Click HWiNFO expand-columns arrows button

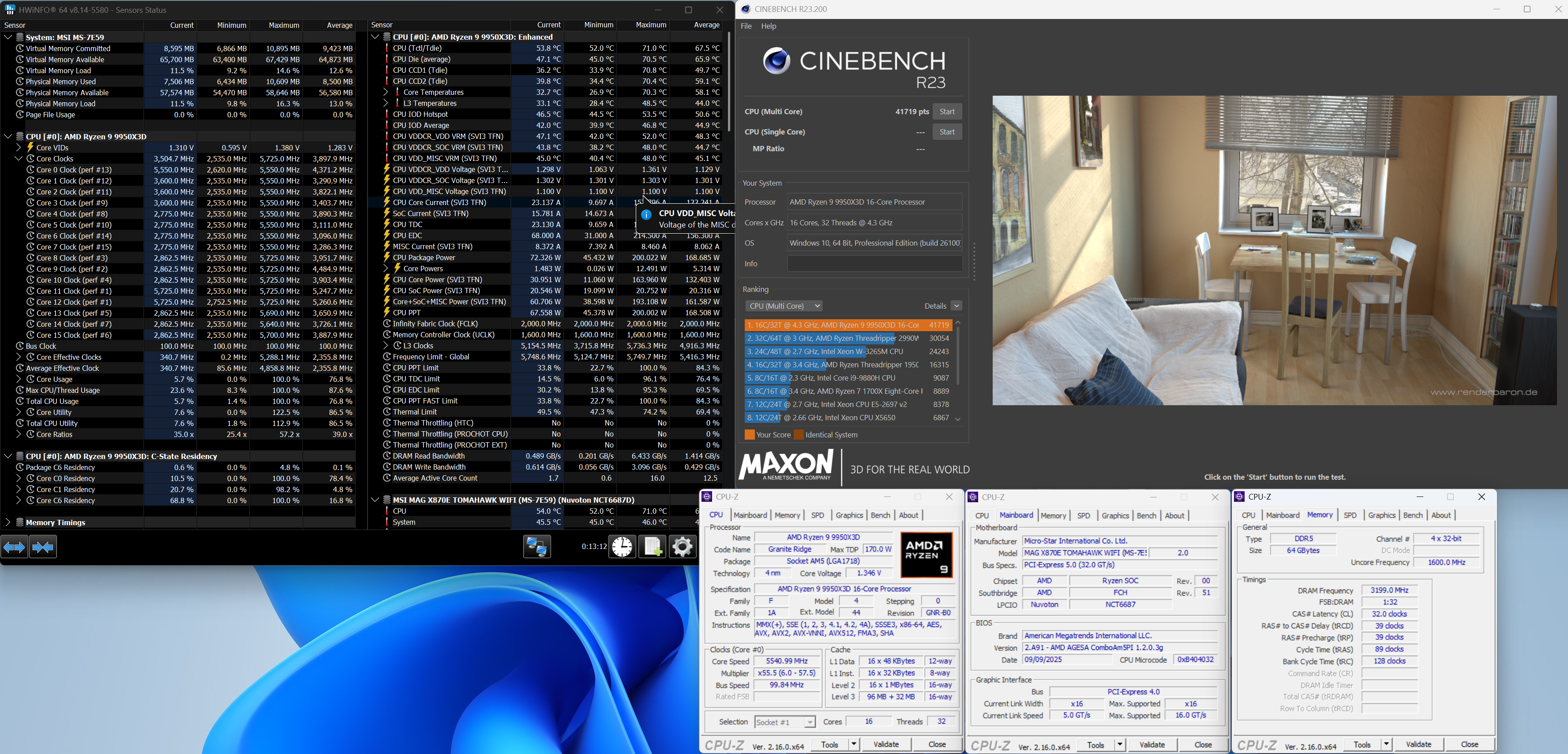pyautogui.click(x=14, y=547)
